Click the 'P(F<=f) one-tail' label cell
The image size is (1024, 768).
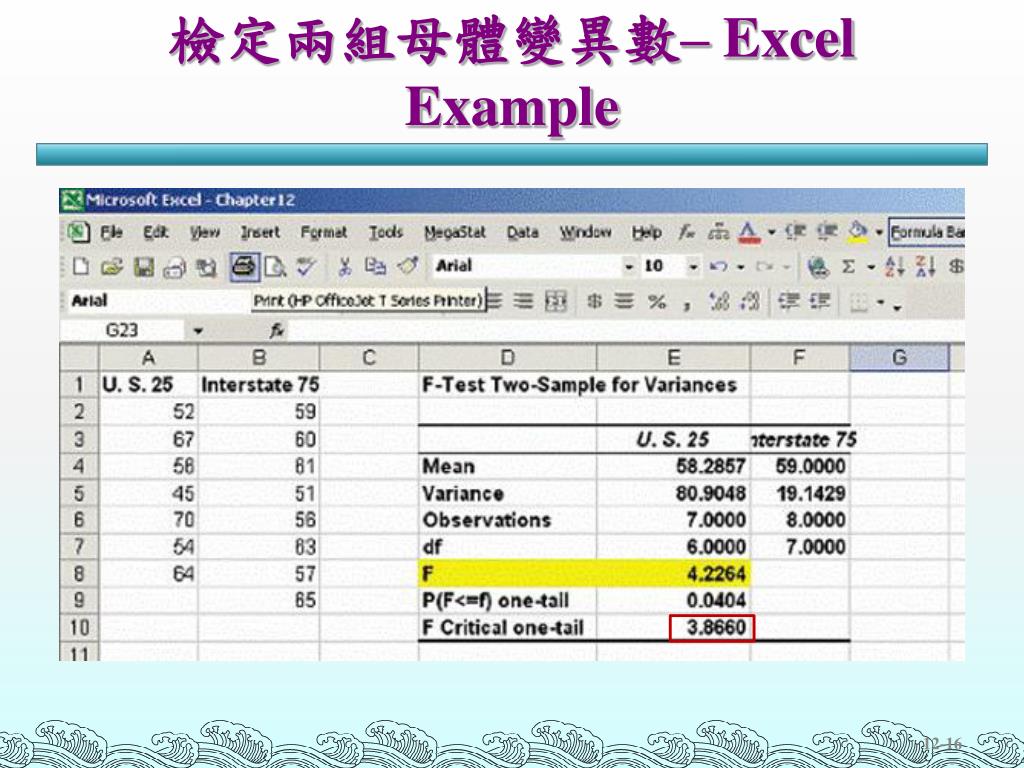tap(507, 600)
